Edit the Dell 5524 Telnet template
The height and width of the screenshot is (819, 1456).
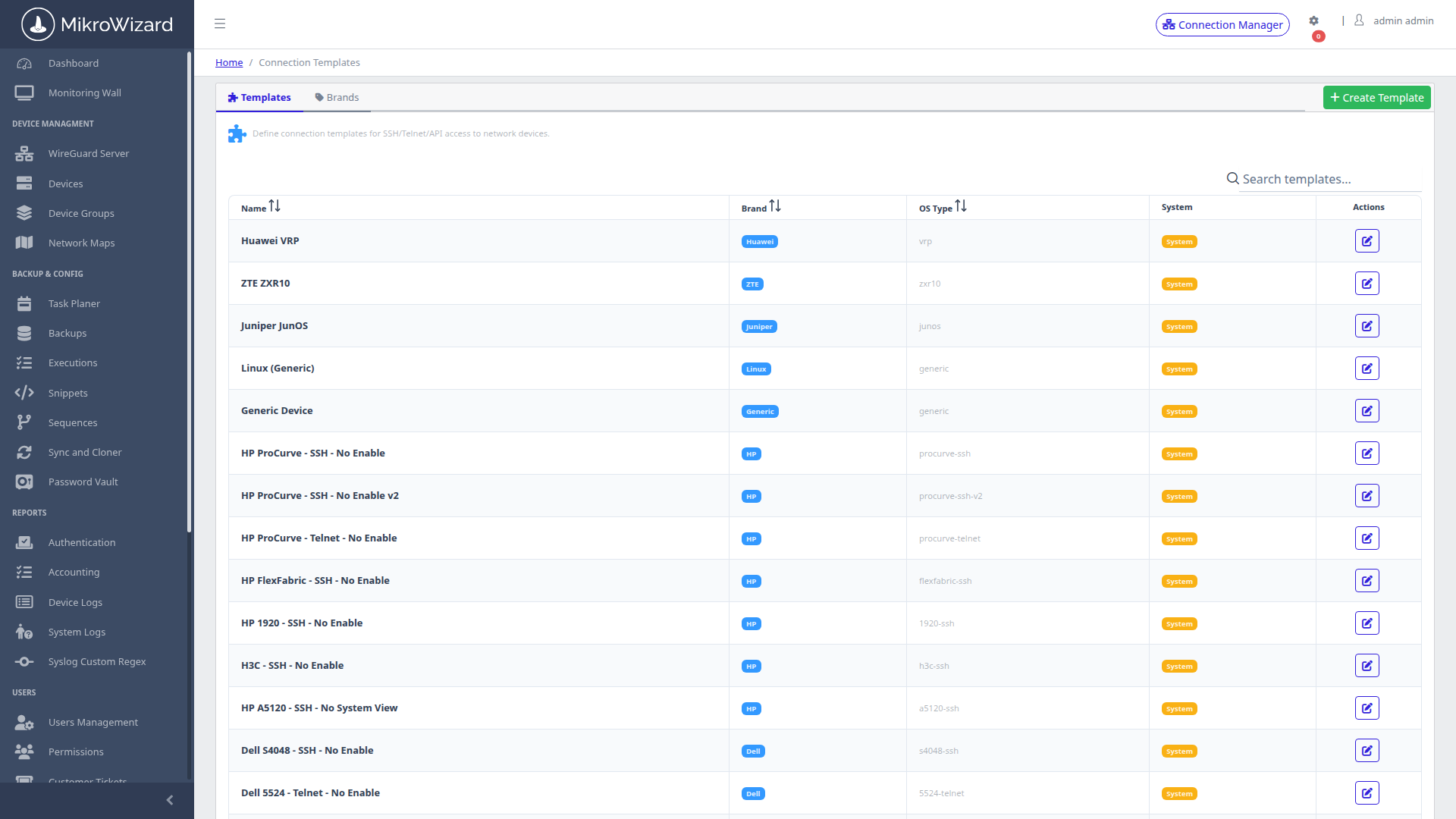click(x=1367, y=793)
